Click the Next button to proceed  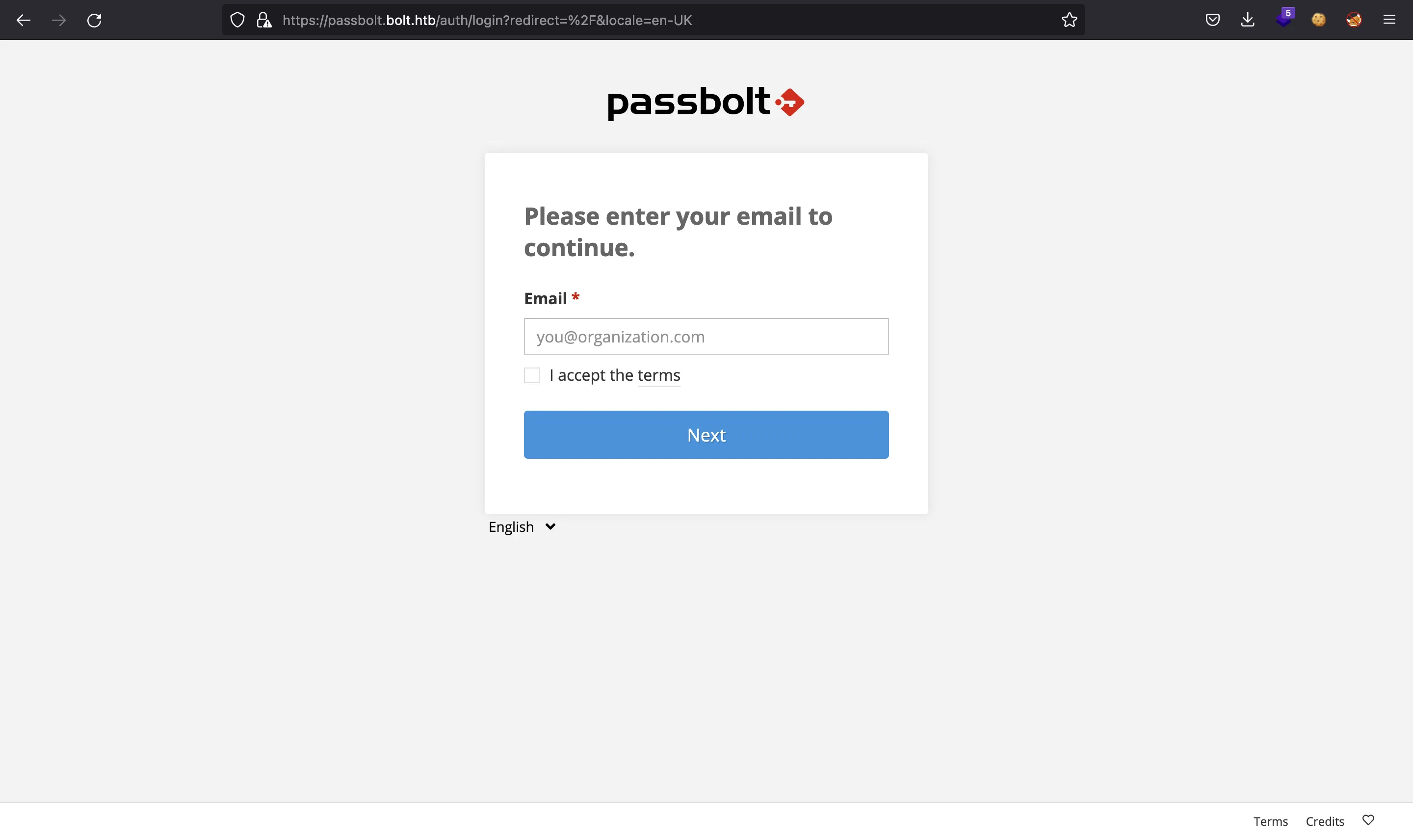coord(706,434)
